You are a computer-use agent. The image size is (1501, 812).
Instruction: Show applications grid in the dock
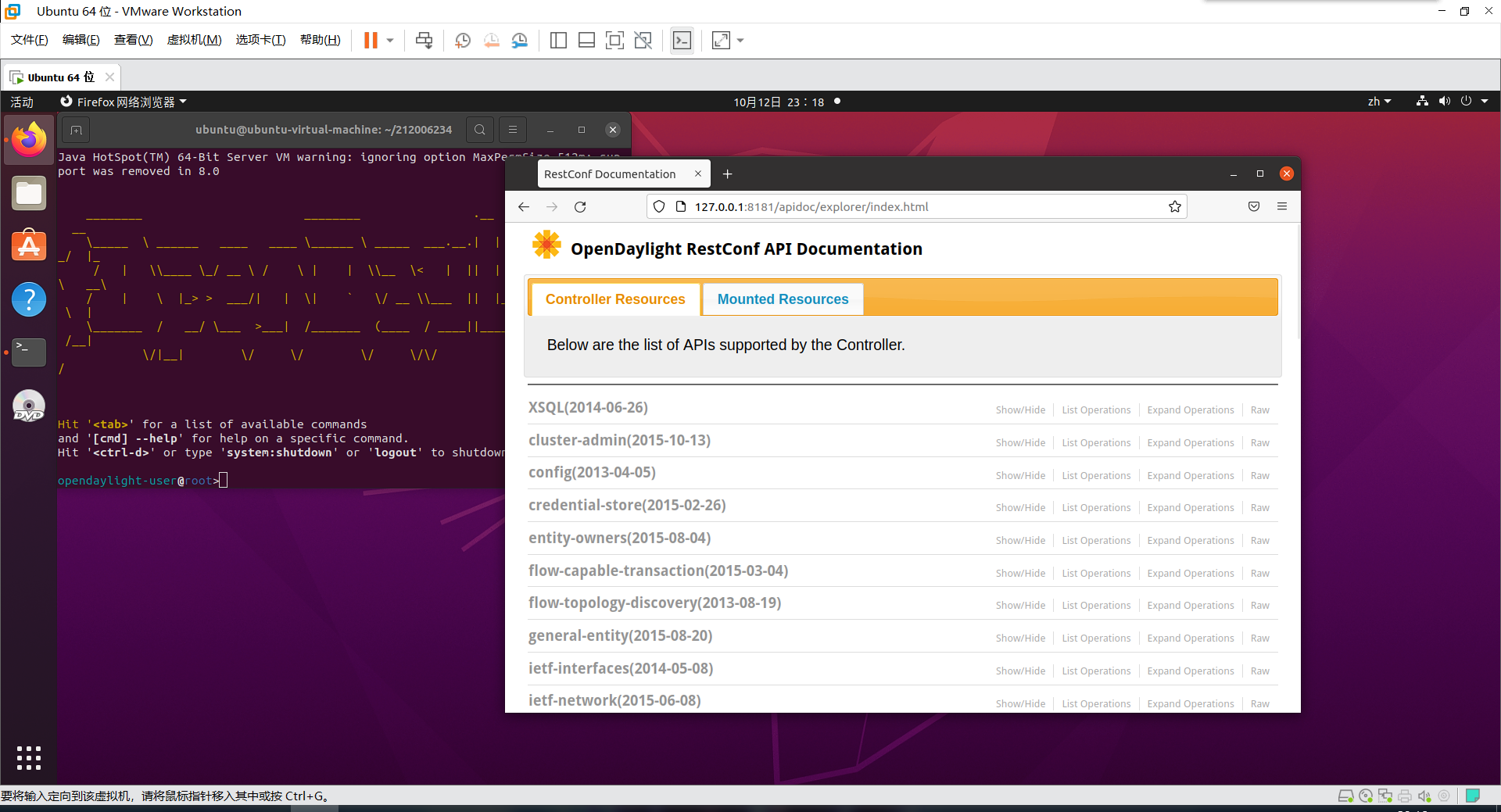click(29, 757)
